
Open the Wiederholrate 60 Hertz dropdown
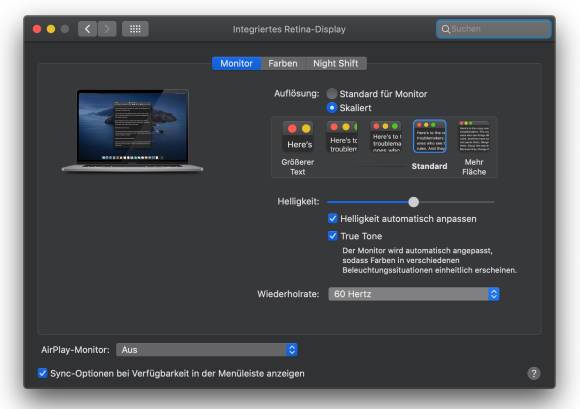[414, 294]
